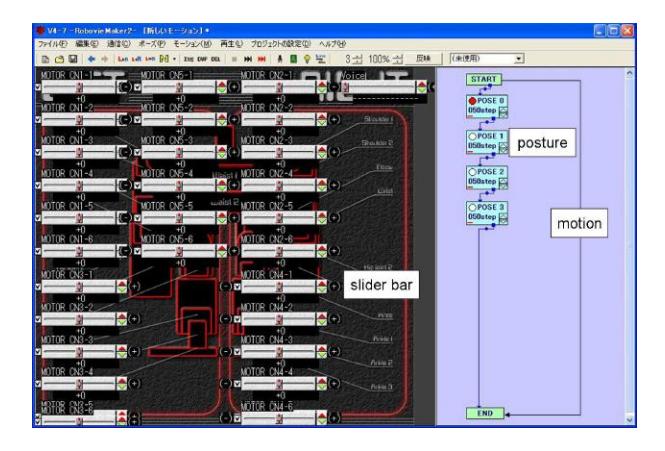
Task: Open the ヘルプ(H) menu
Action: 332,44
